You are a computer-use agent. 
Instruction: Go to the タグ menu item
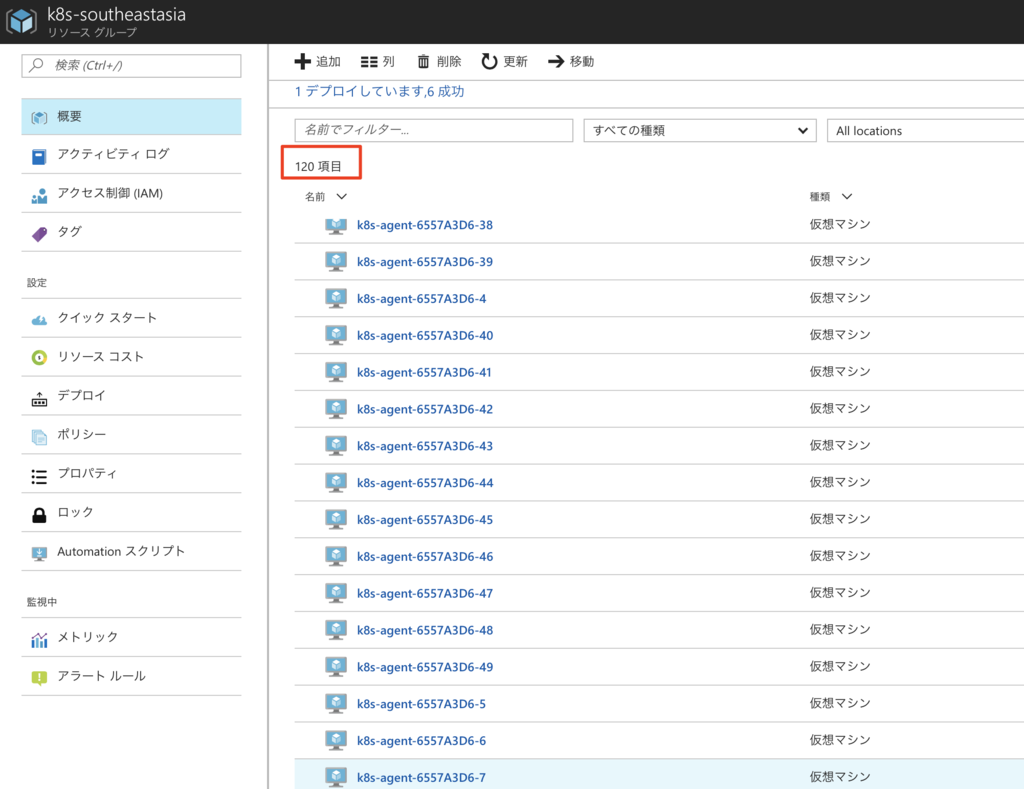point(131,232)
